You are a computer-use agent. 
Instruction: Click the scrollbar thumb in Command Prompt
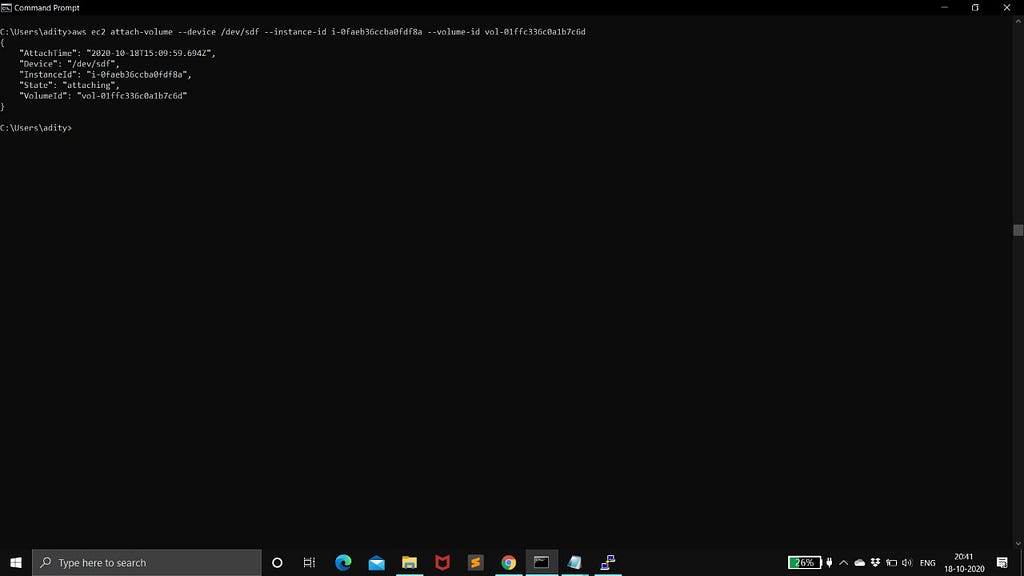(x=1018, y=230)
